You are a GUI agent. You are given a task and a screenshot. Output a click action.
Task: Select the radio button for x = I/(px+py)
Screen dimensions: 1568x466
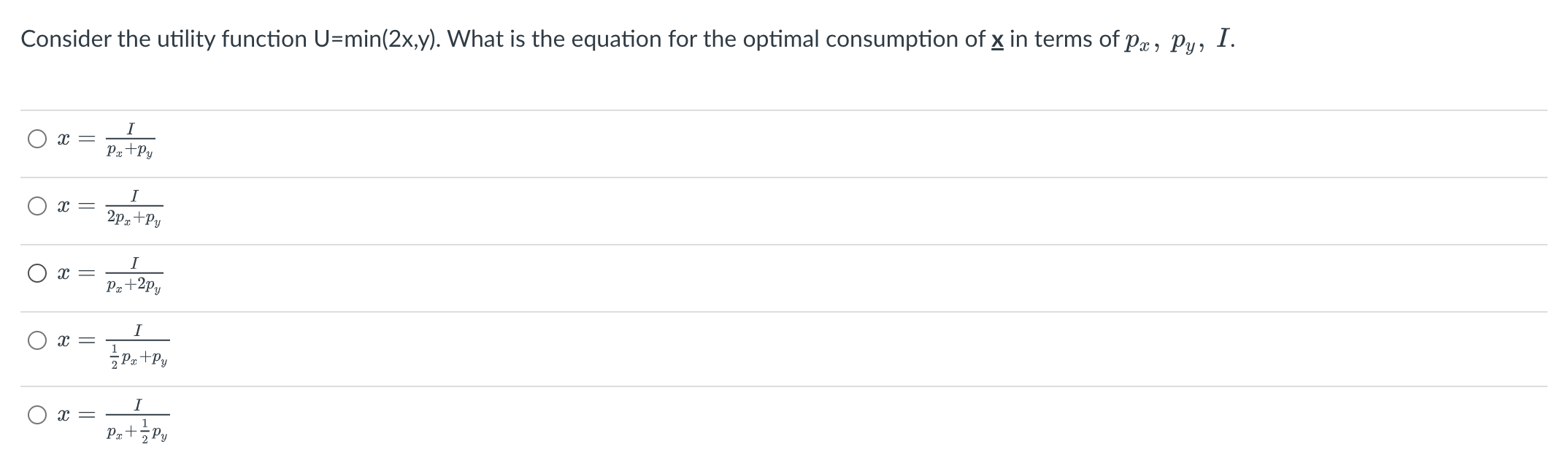point(37,138)
